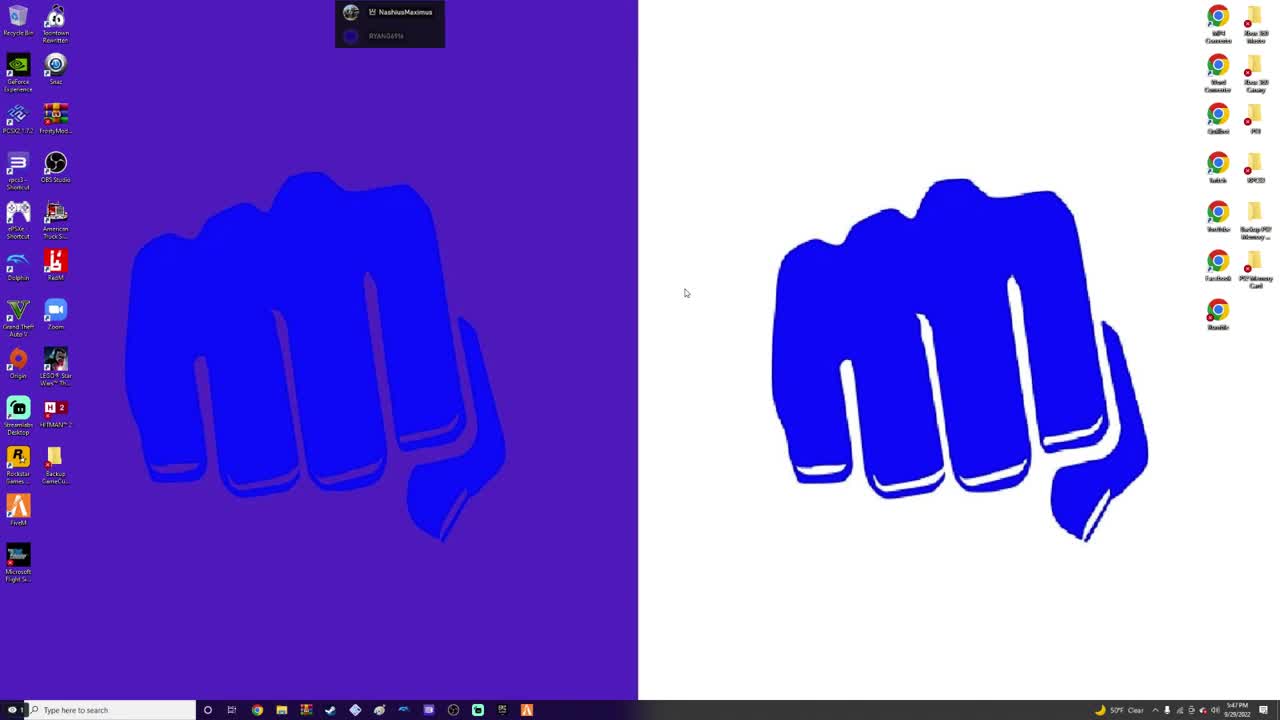Launch Grand Theft Auto V shortcut
This screenshot has height=720, width=1280.
(18, 318)
